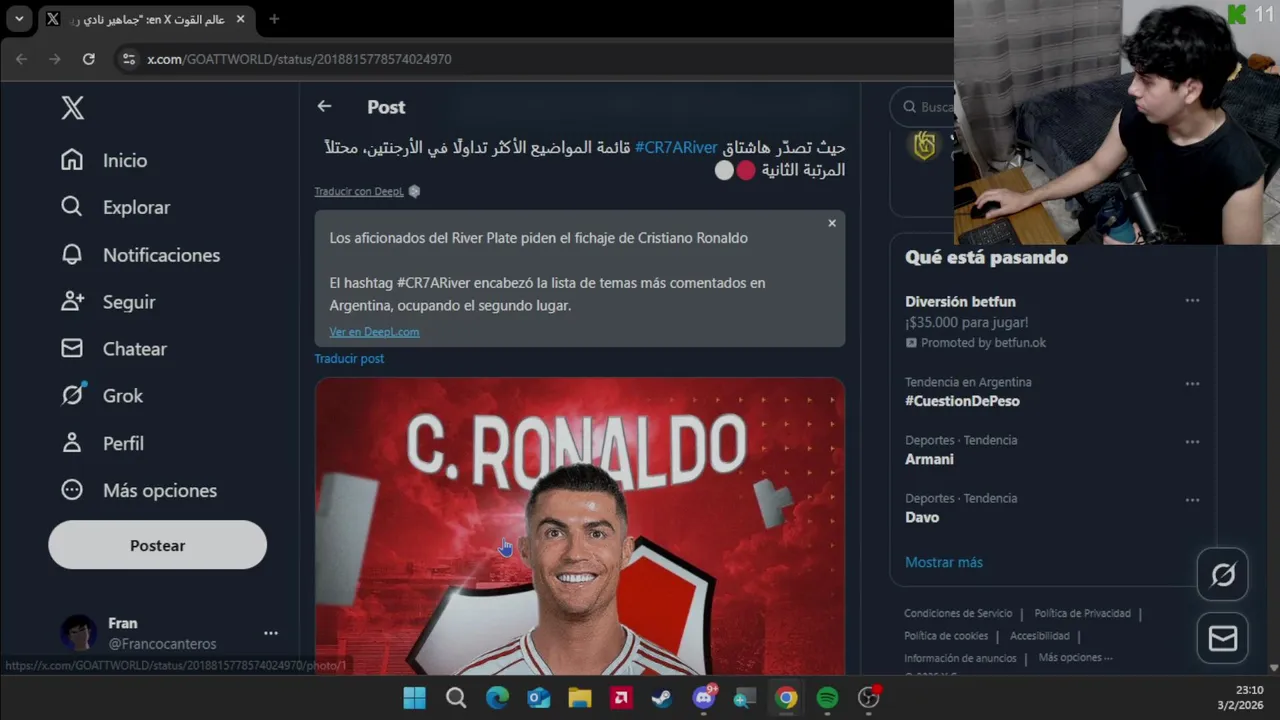Open the #CR7ARiver hashtag link

(x=676, y=148)
